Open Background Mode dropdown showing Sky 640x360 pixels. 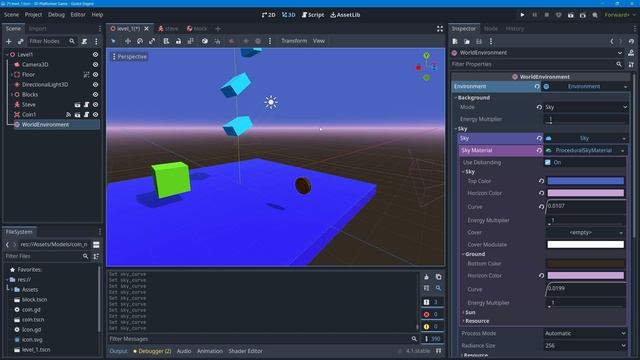click(585, 107)
